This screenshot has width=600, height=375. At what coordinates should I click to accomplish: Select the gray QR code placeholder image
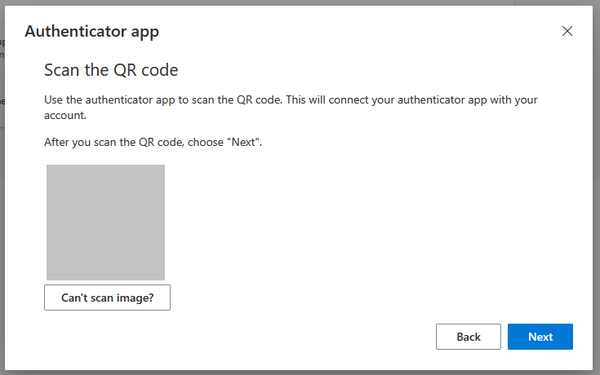pyautogui.click(x=106, y=222)
